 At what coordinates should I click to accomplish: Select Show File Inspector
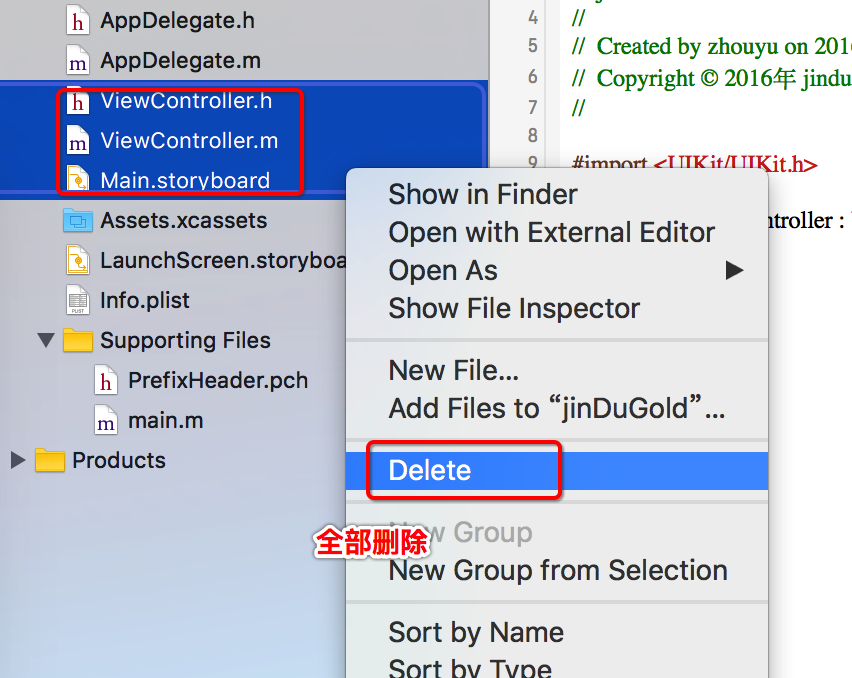point(514,308)
